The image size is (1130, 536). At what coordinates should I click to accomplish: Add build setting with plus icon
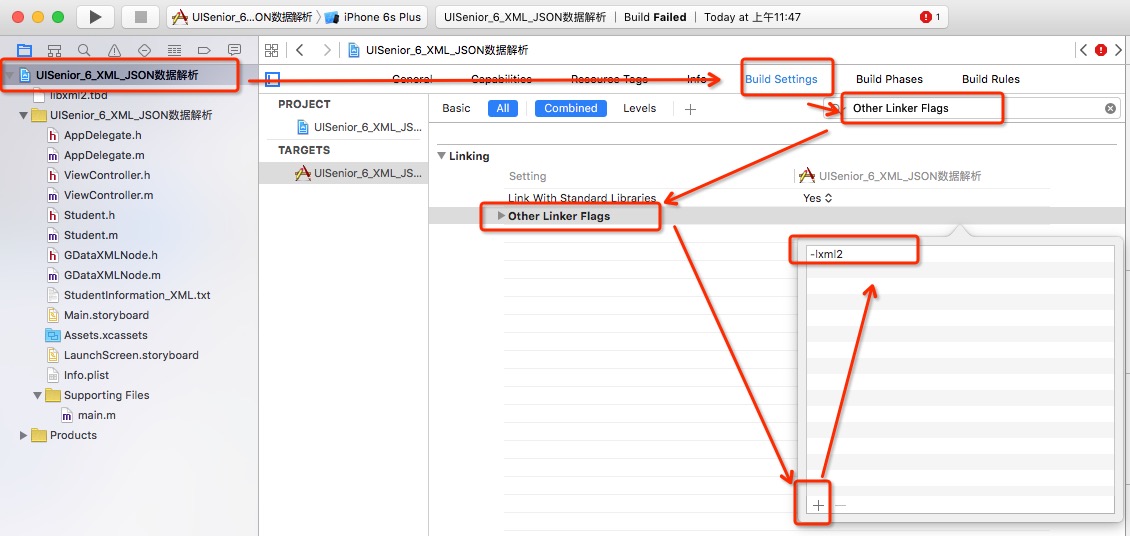coord(690,109)
